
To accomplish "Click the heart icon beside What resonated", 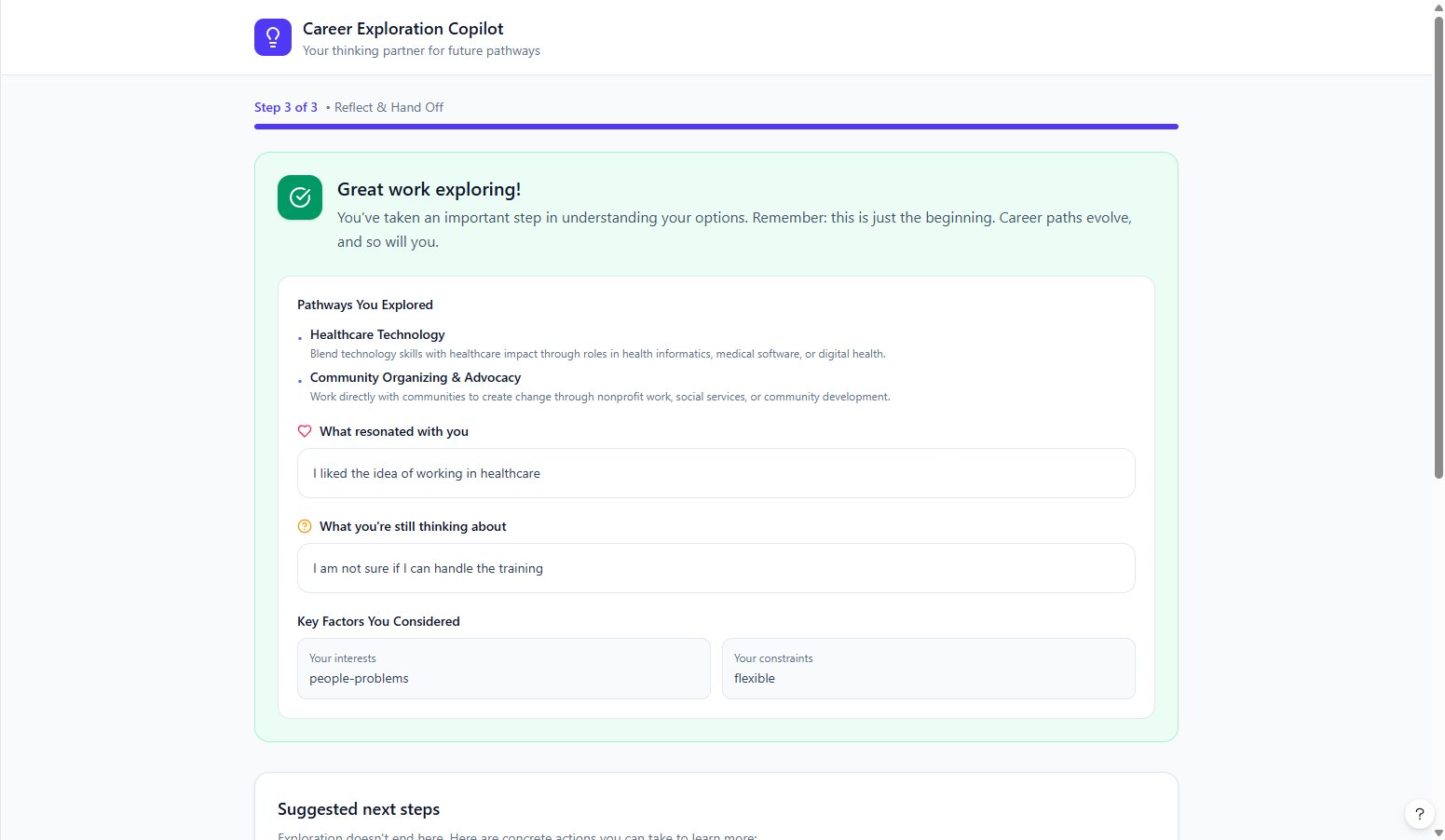I will 305,431.
